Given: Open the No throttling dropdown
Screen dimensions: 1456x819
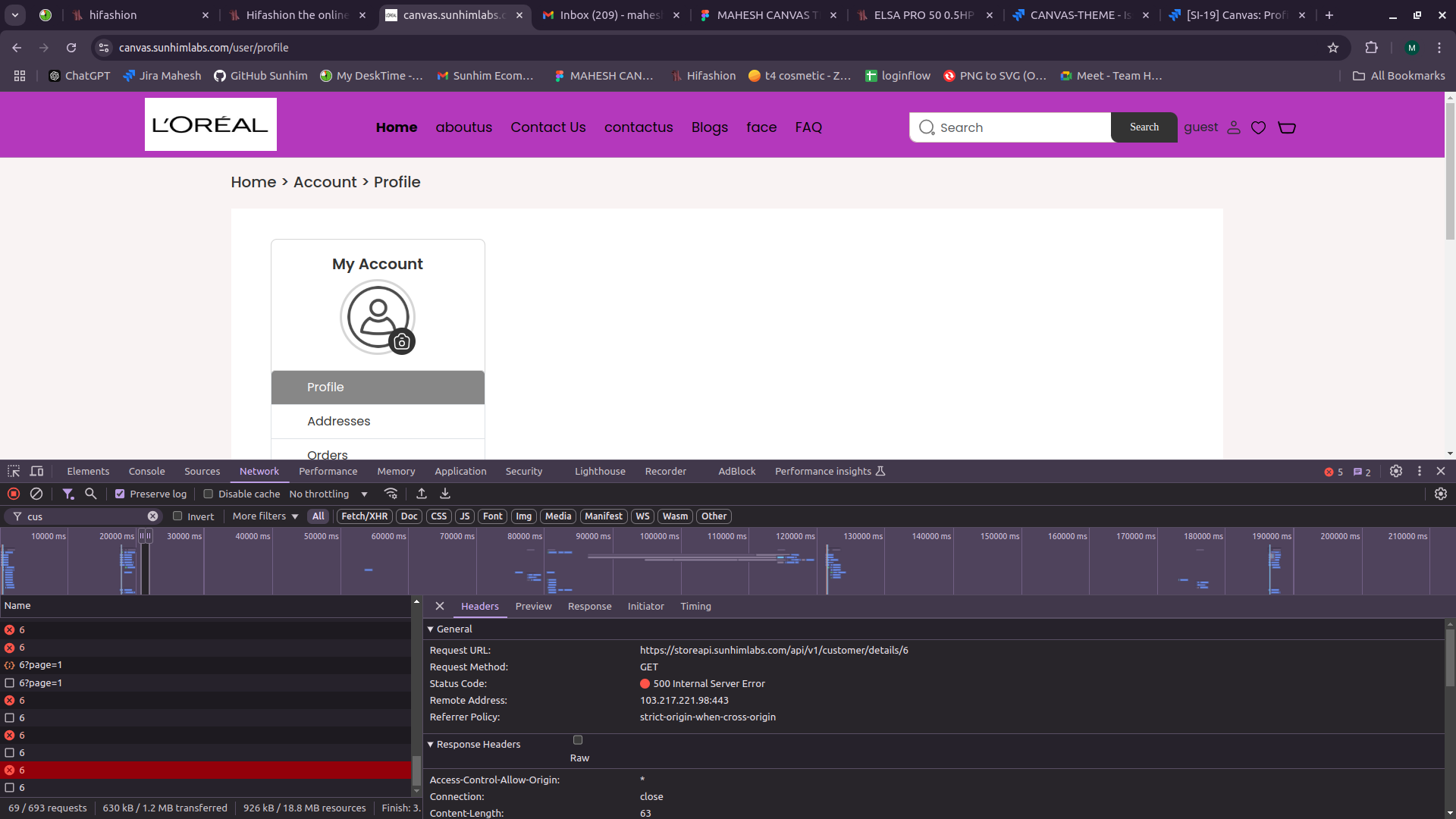Looking at the screenshot, I should tap(328, 494).
